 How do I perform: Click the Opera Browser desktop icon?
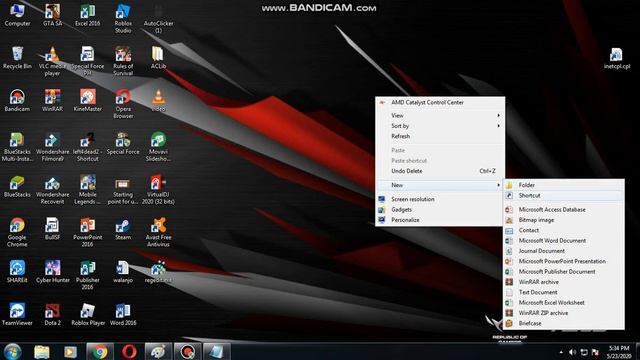pyautogui.click(x=123, y=104)
